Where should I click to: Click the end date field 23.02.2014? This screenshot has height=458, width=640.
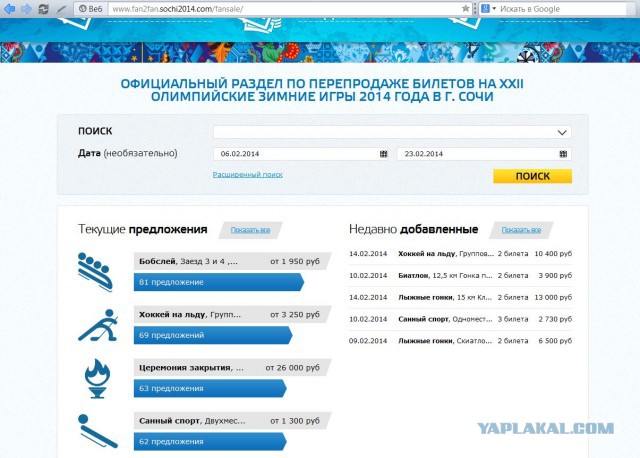[x=484, y=154]
